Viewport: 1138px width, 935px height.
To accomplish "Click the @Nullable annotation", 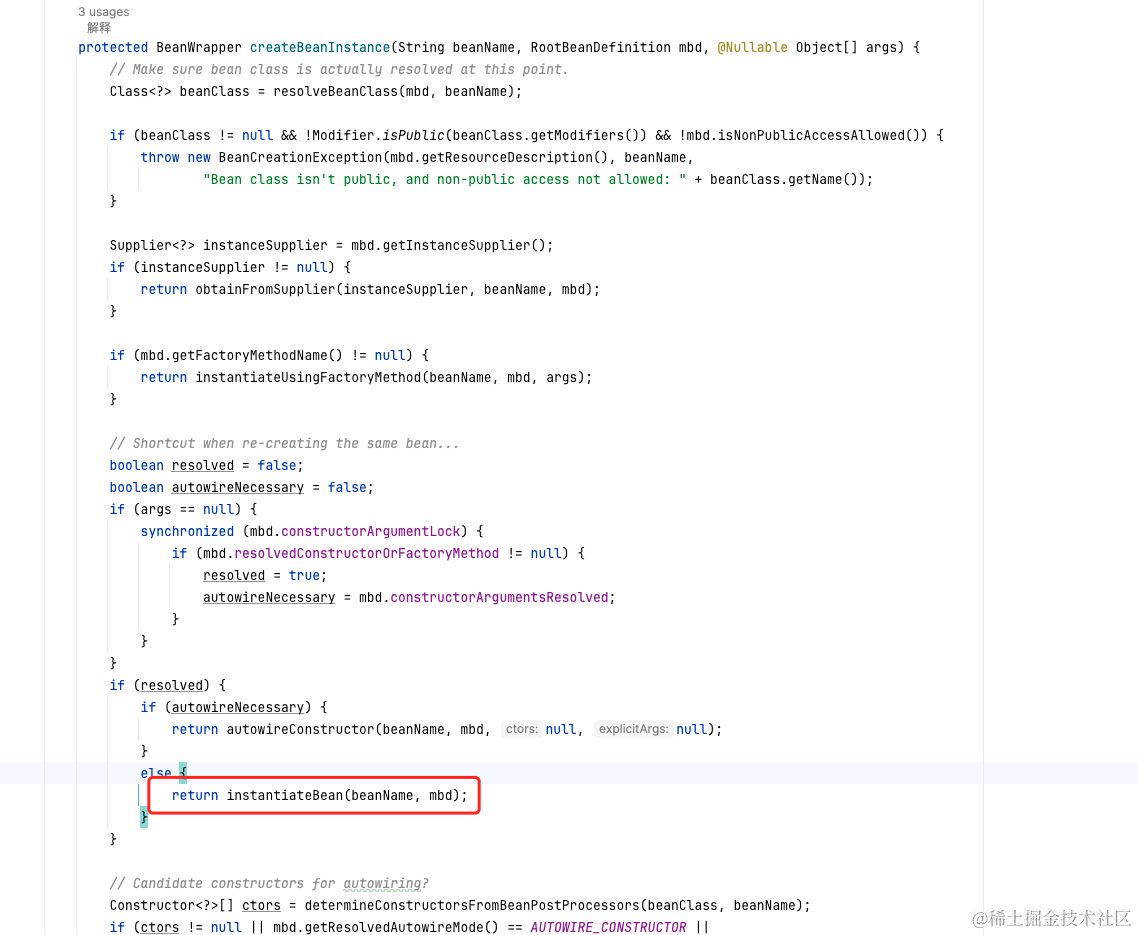I will [x=753, y=47].
